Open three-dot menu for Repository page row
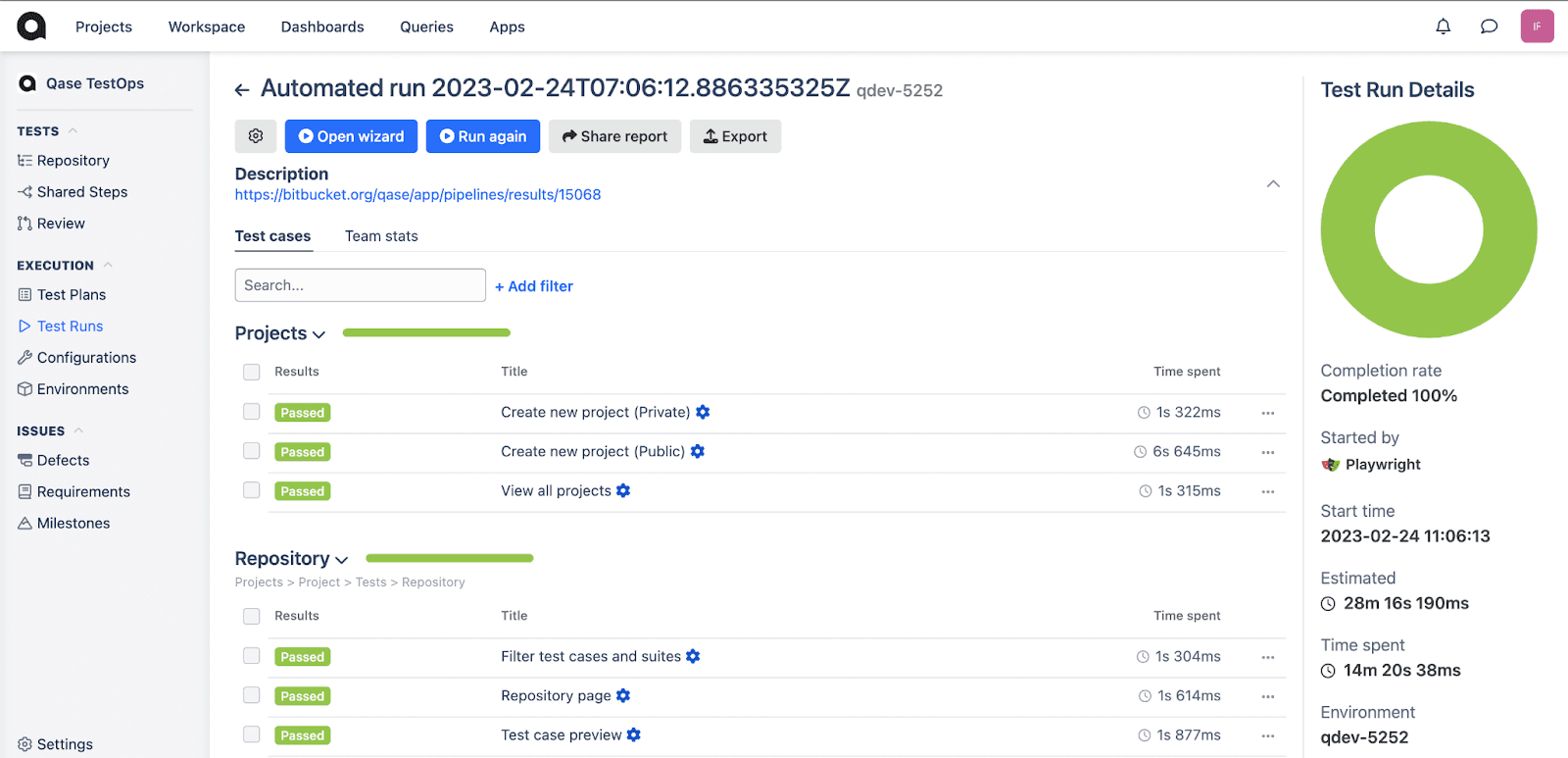This screenshot has height=758, width=1568. 1268,696
